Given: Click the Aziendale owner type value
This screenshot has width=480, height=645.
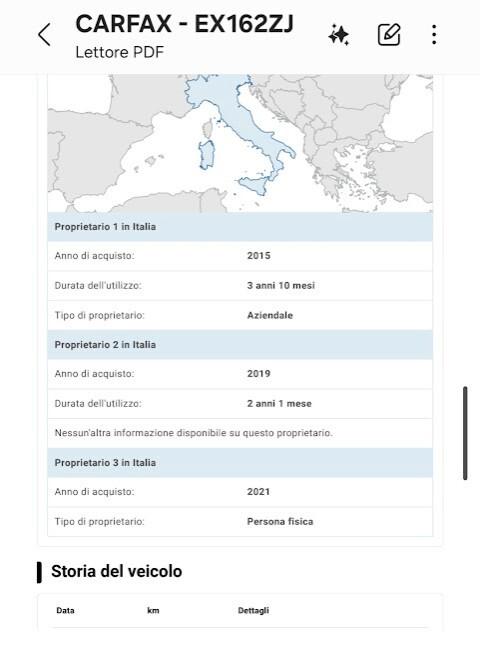Looking at the screenshot, I should pyautogui.click(x=270, y=316).
